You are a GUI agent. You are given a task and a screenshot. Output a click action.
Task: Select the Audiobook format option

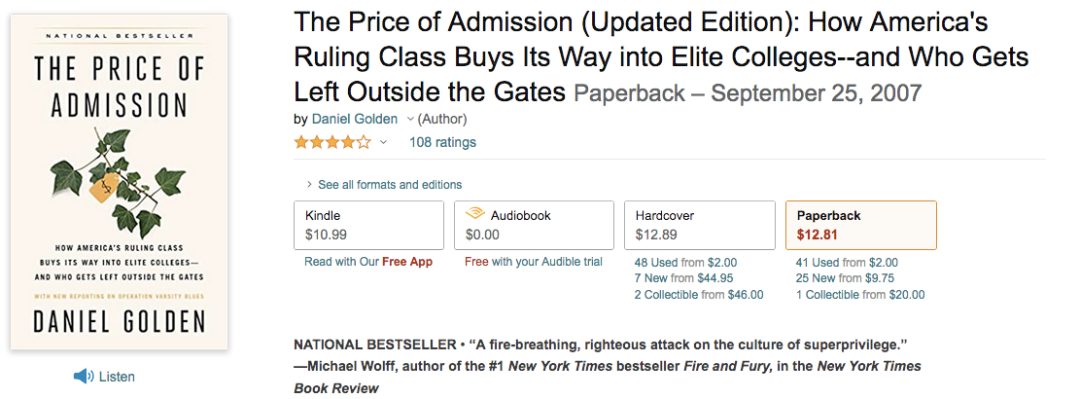534,225
